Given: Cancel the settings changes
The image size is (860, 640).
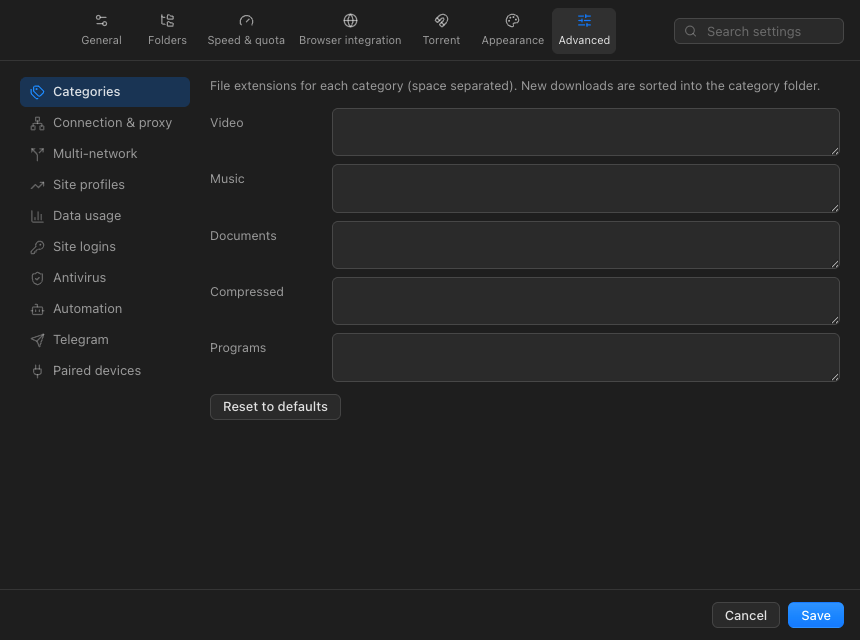Looking at the screenshot, I should click(745, 615).
